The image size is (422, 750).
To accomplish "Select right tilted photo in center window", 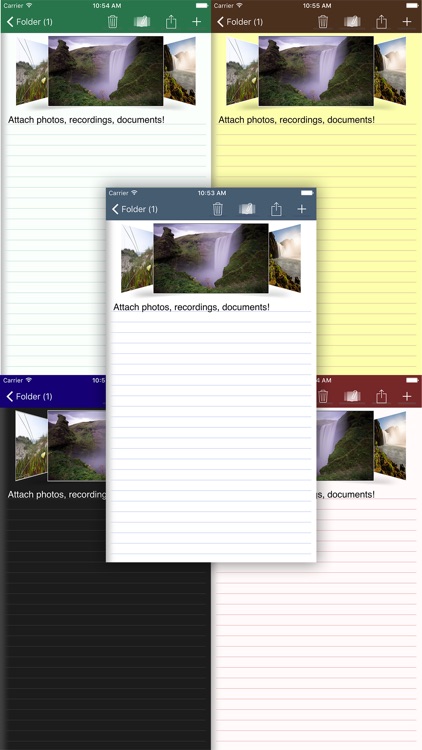I will tap(285, 259).
